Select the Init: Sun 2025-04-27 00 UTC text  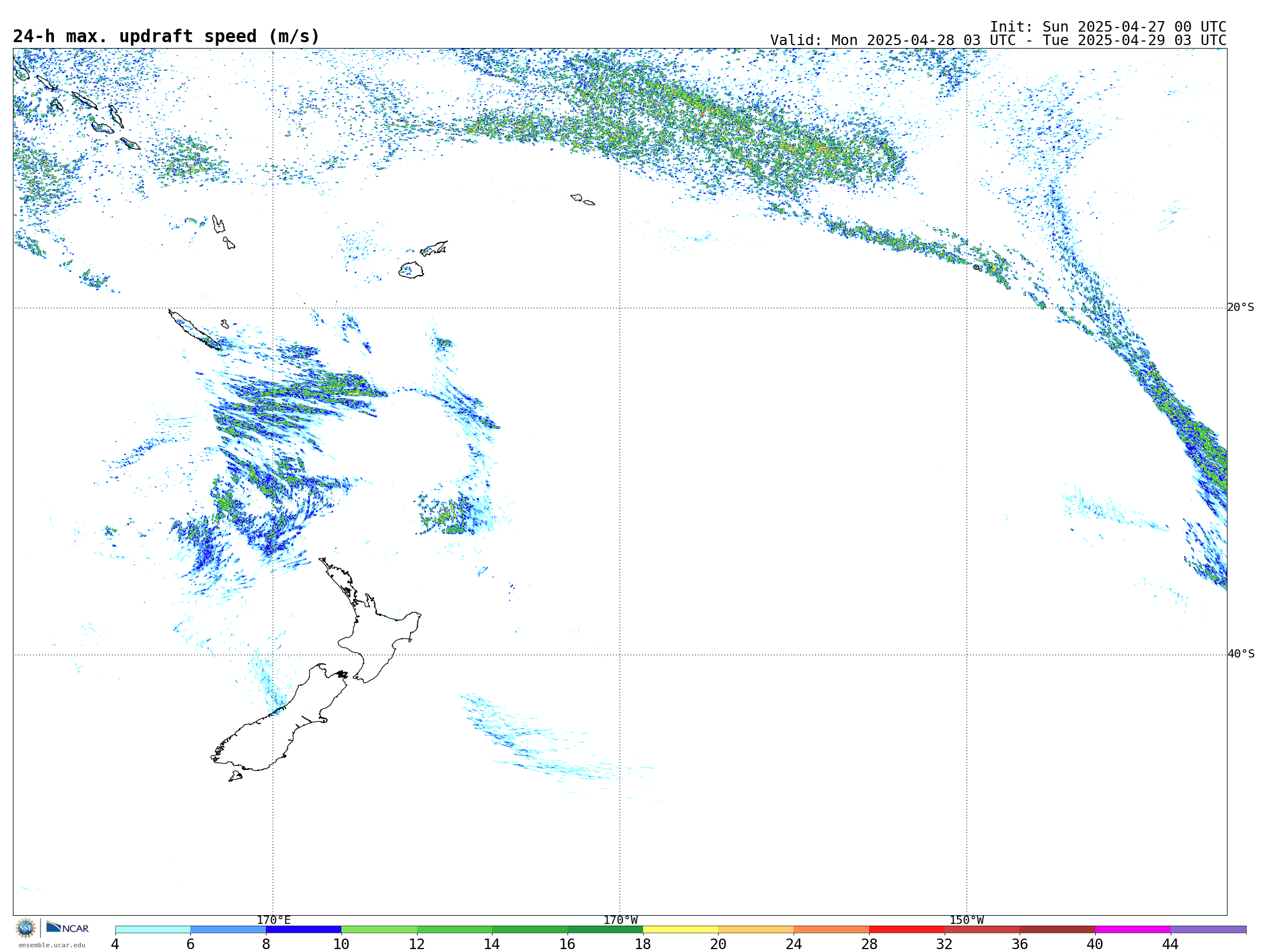(1107, 27)
